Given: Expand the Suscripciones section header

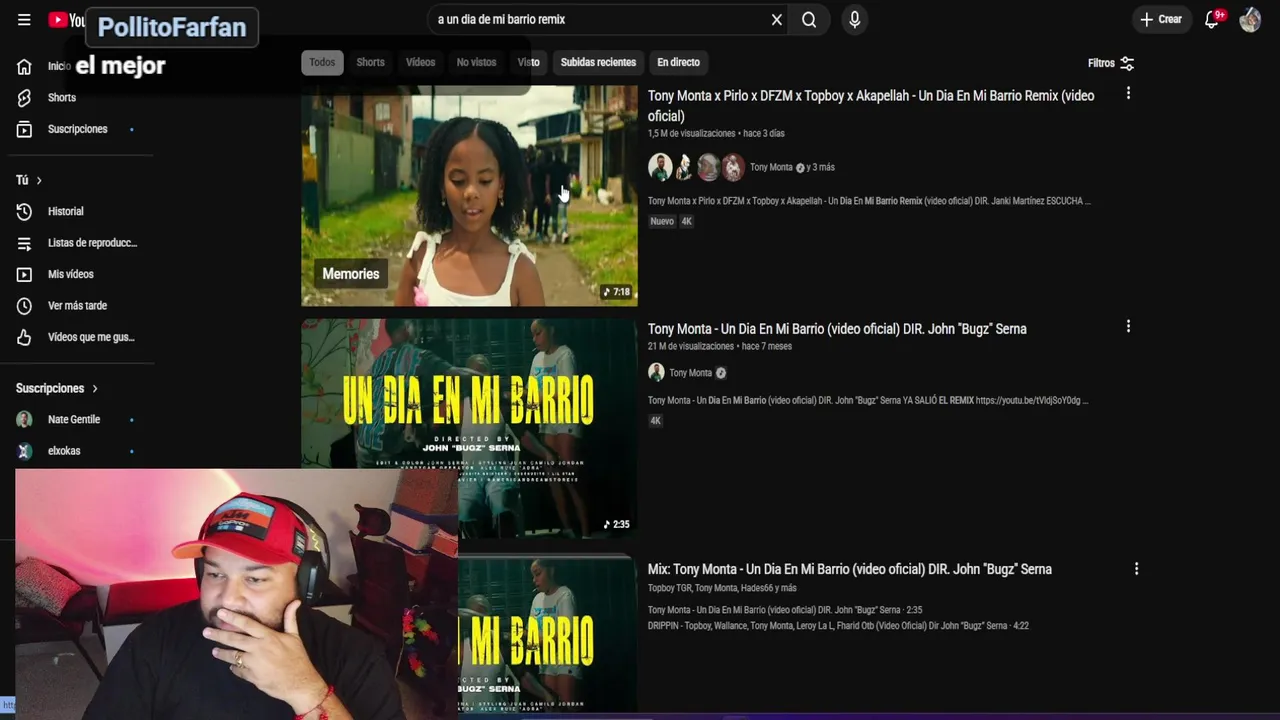Looking at the screenshot, I should pyautogui.click(x=57, y=388).
